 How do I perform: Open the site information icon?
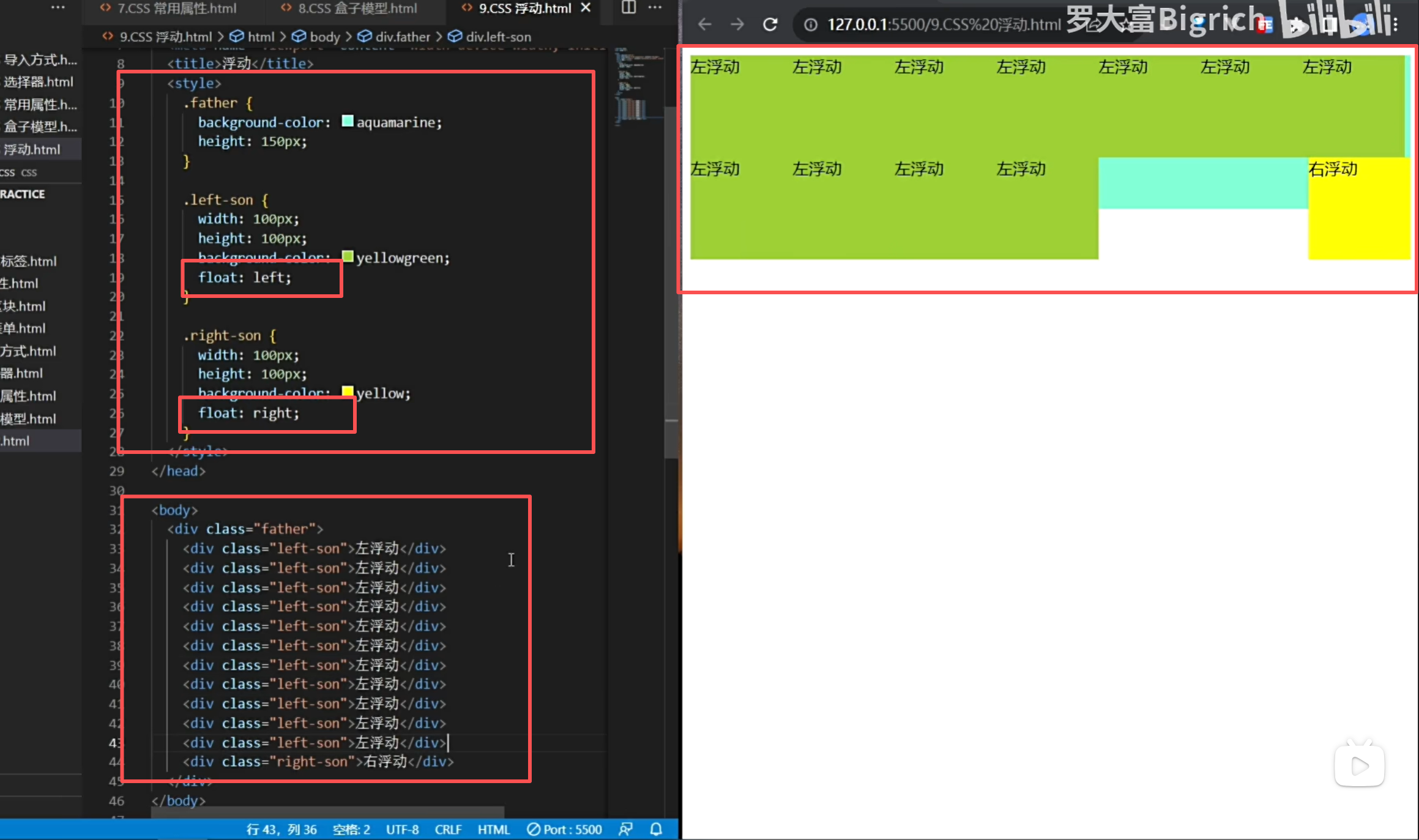(x=811, y=24)
